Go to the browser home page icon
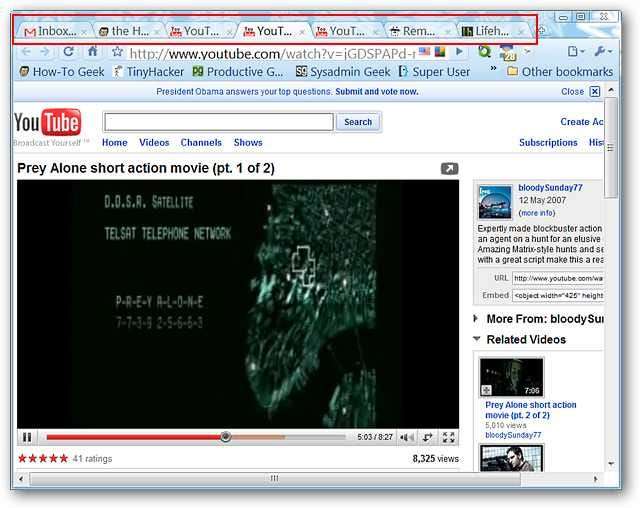 (x=92, y=52)
